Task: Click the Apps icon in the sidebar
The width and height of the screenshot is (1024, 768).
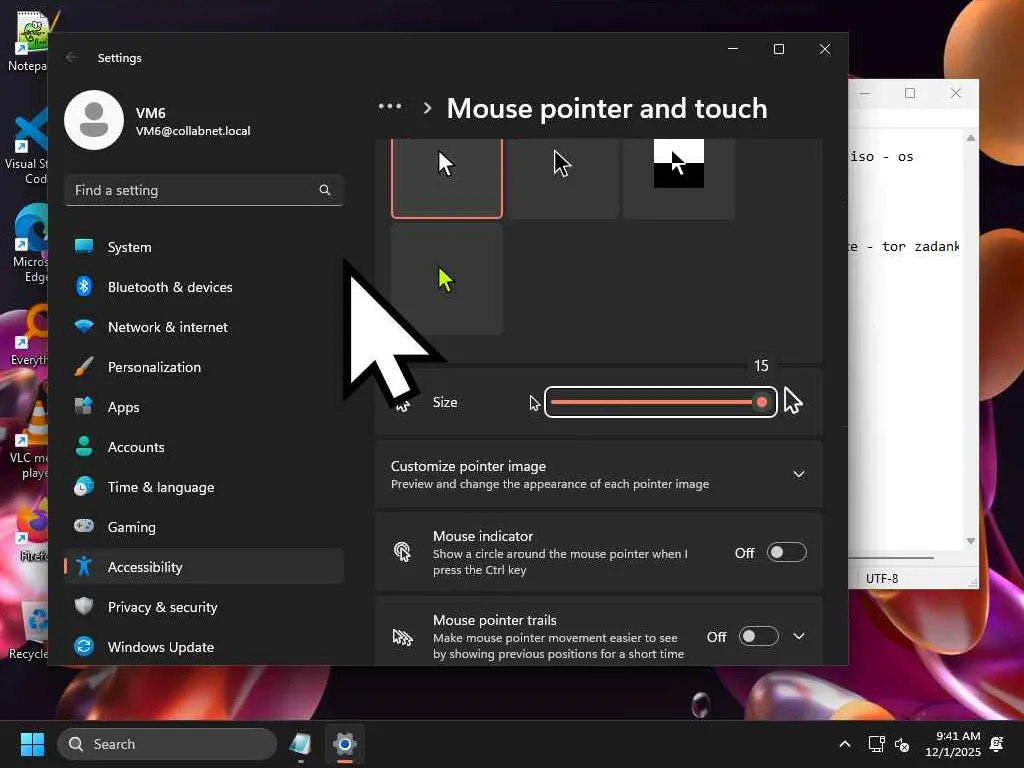Action: pyautogui.click(x=84, y=406)
